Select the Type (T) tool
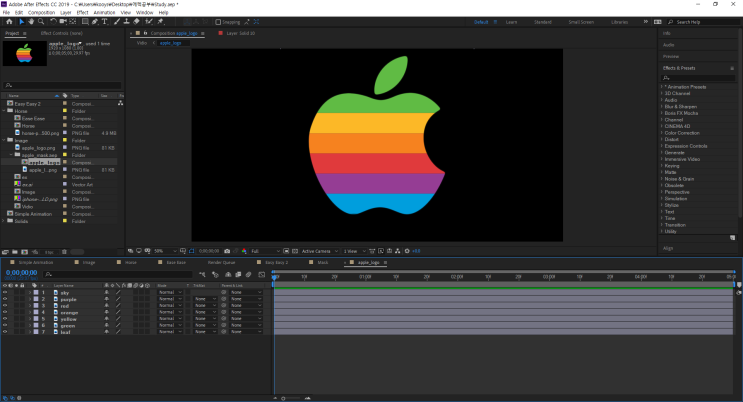This screenshot has width=743, height=402. click(105, 22)
